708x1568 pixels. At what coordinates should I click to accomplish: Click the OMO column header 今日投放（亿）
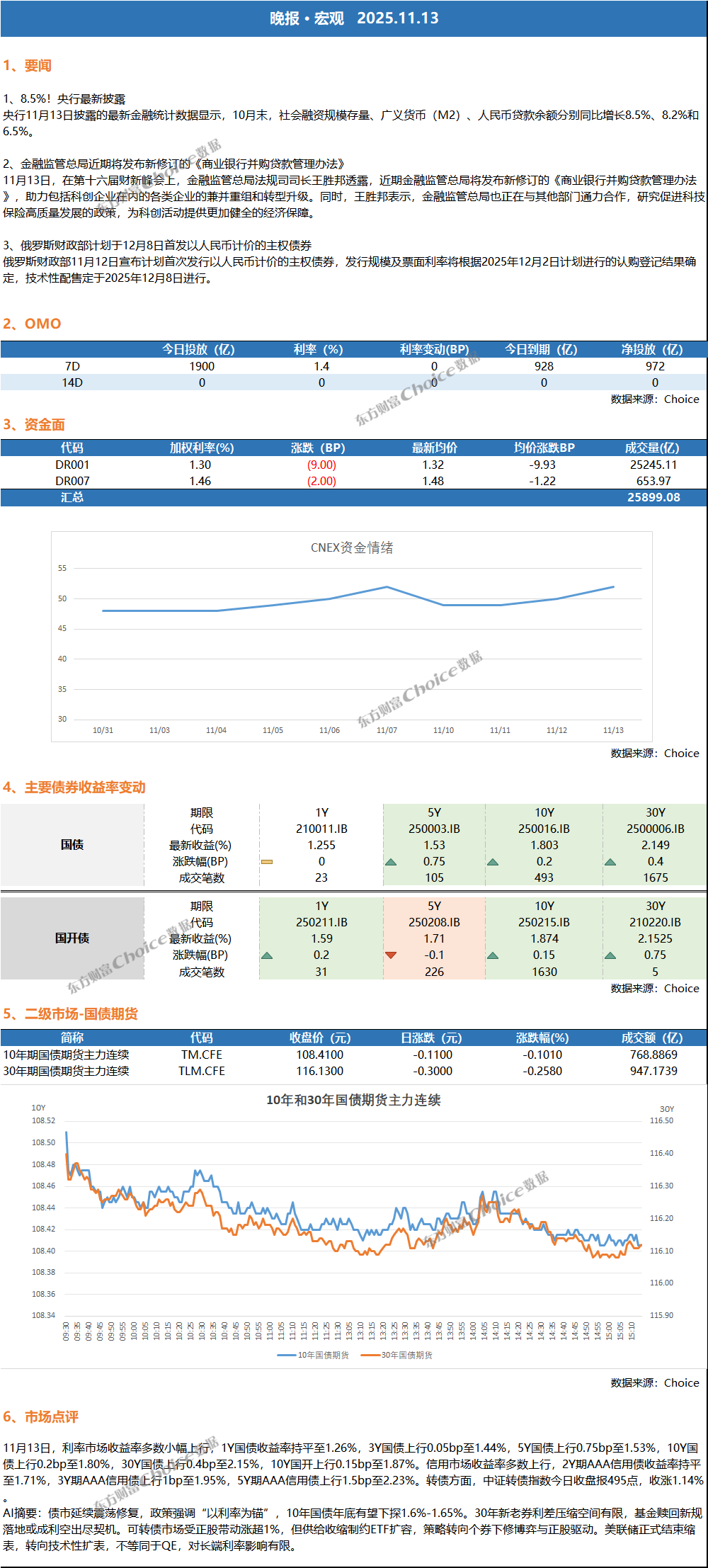click(198, 349)
